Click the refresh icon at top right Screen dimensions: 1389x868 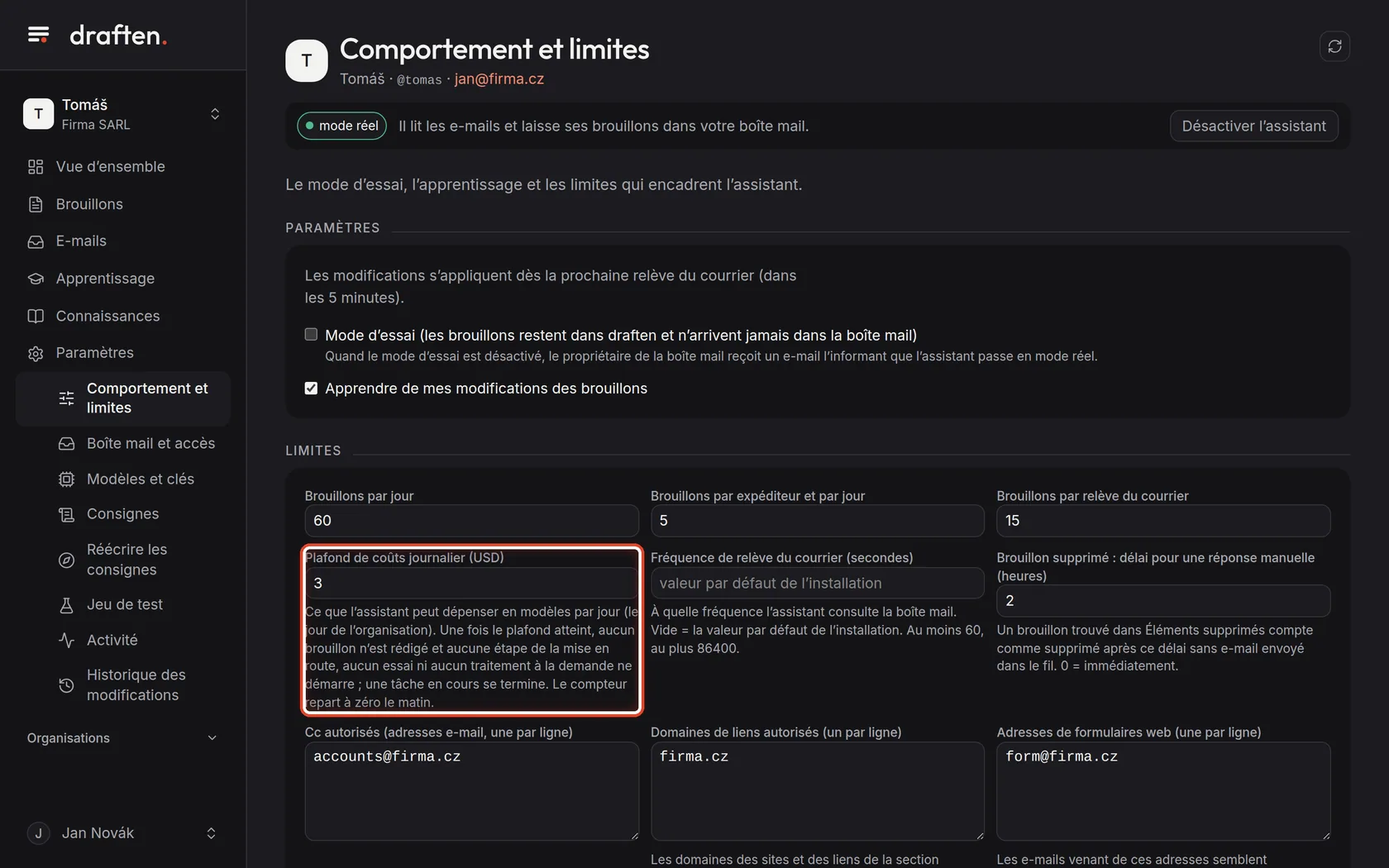(1334, 46)
